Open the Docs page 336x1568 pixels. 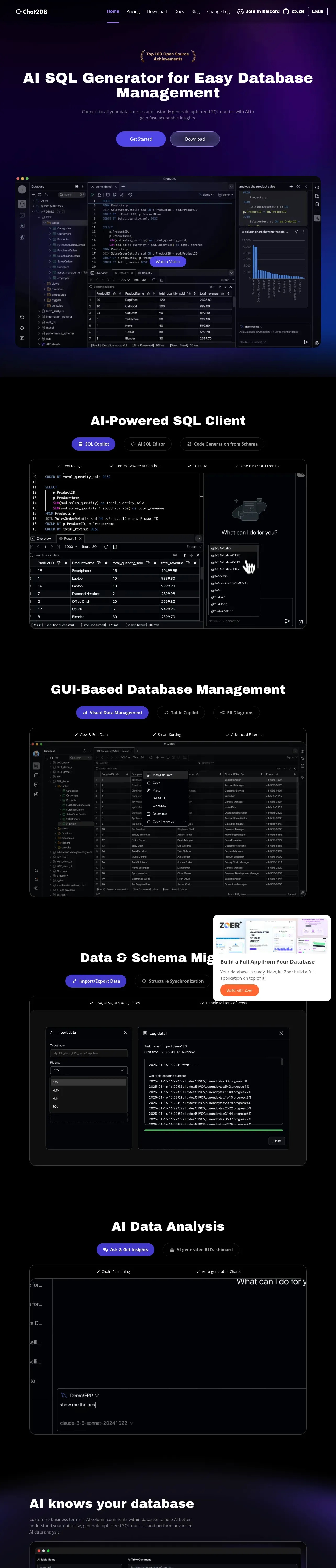(179, 11)
